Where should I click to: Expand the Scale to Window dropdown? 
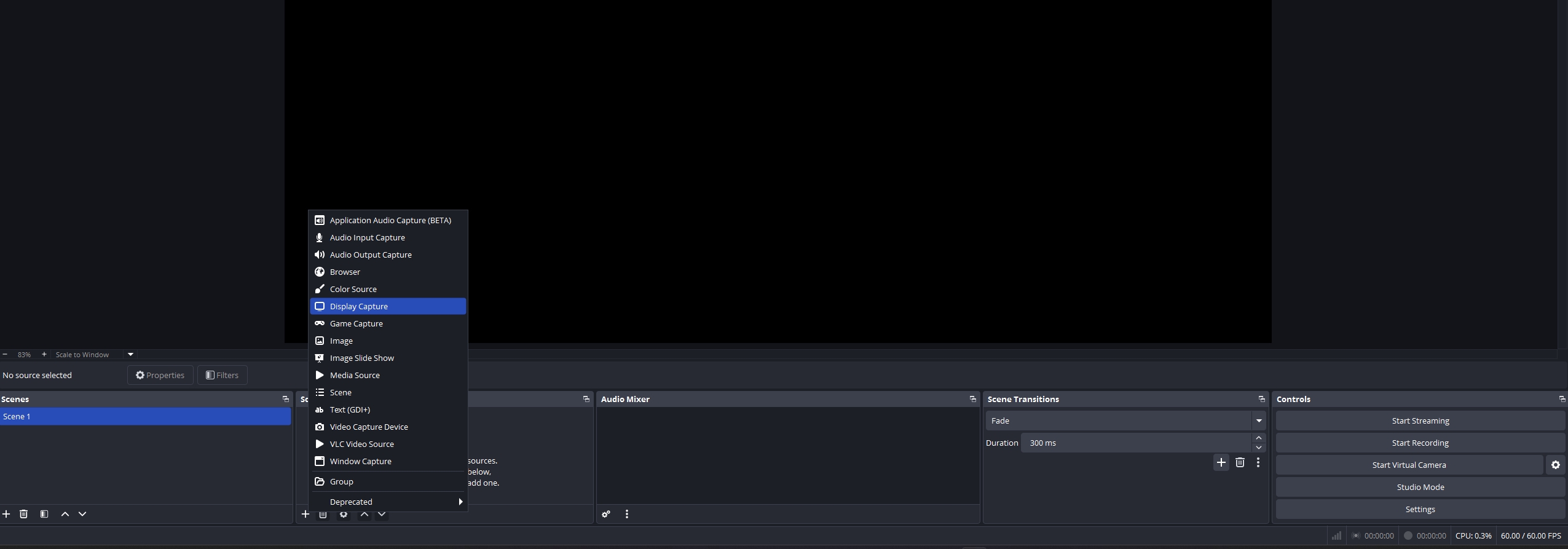(130, 355)
